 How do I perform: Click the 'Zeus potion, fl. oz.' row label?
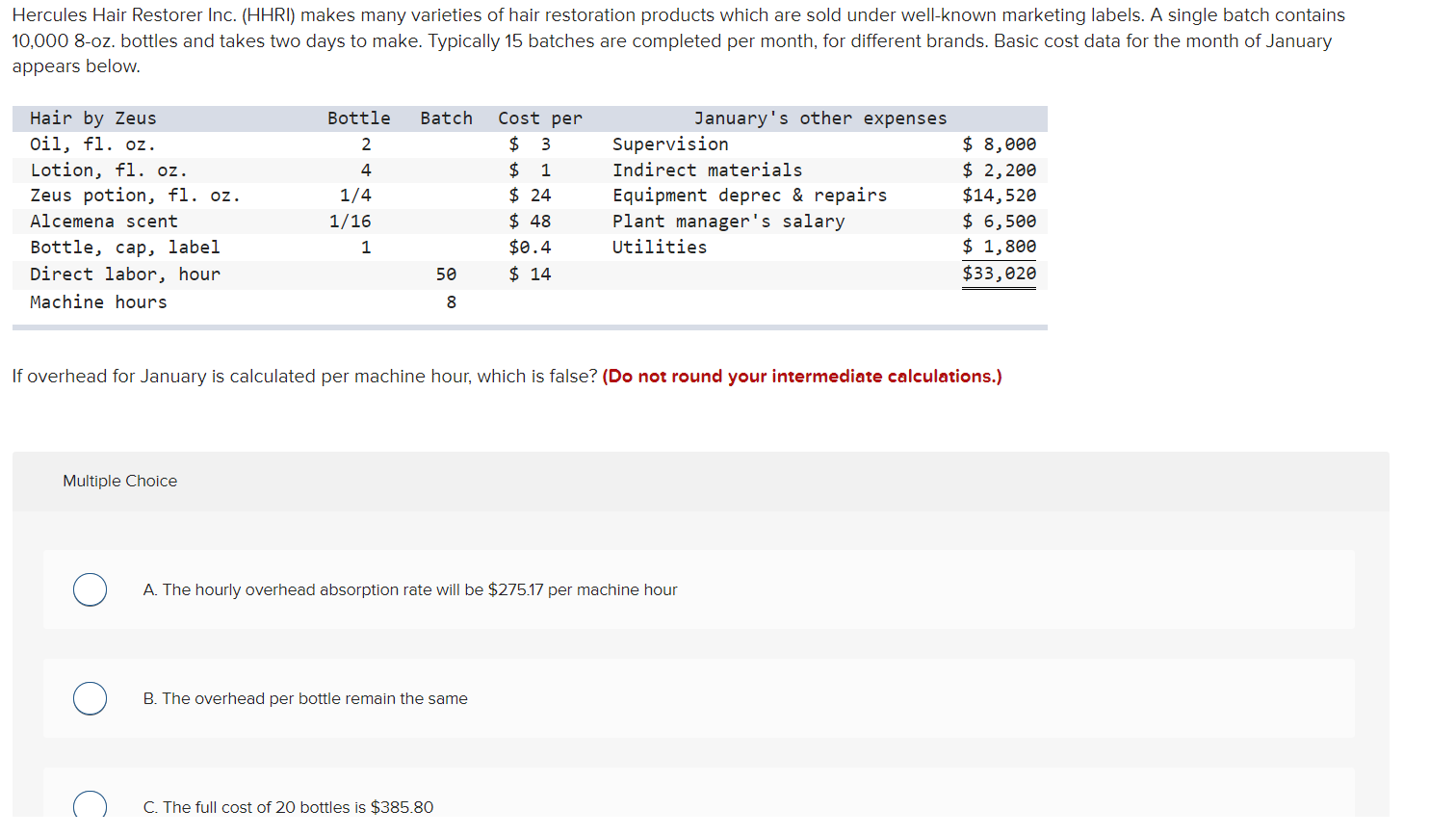136,196
